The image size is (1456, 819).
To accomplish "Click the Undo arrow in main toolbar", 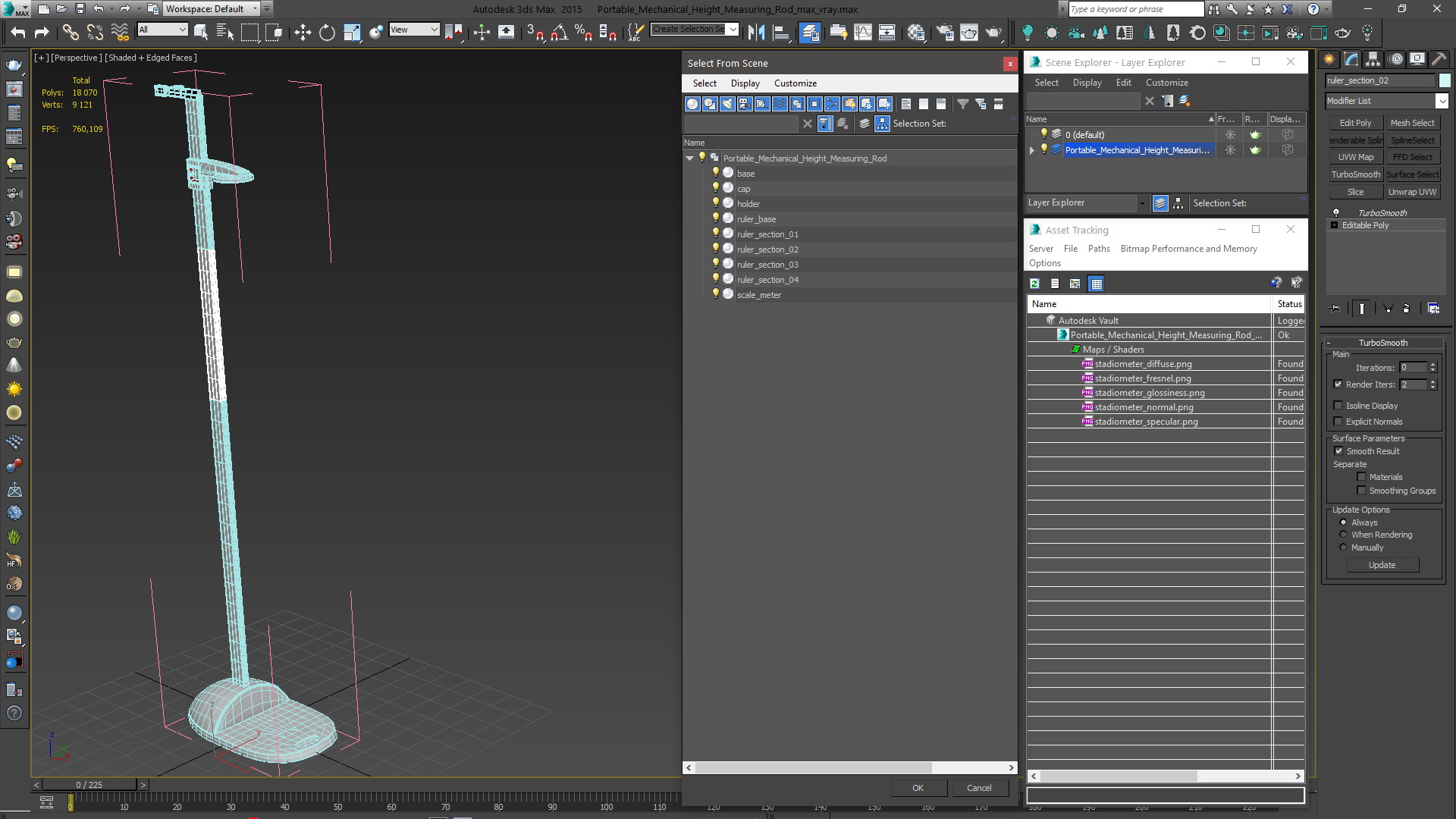I will pyautogui.click(x=18, y=32).
